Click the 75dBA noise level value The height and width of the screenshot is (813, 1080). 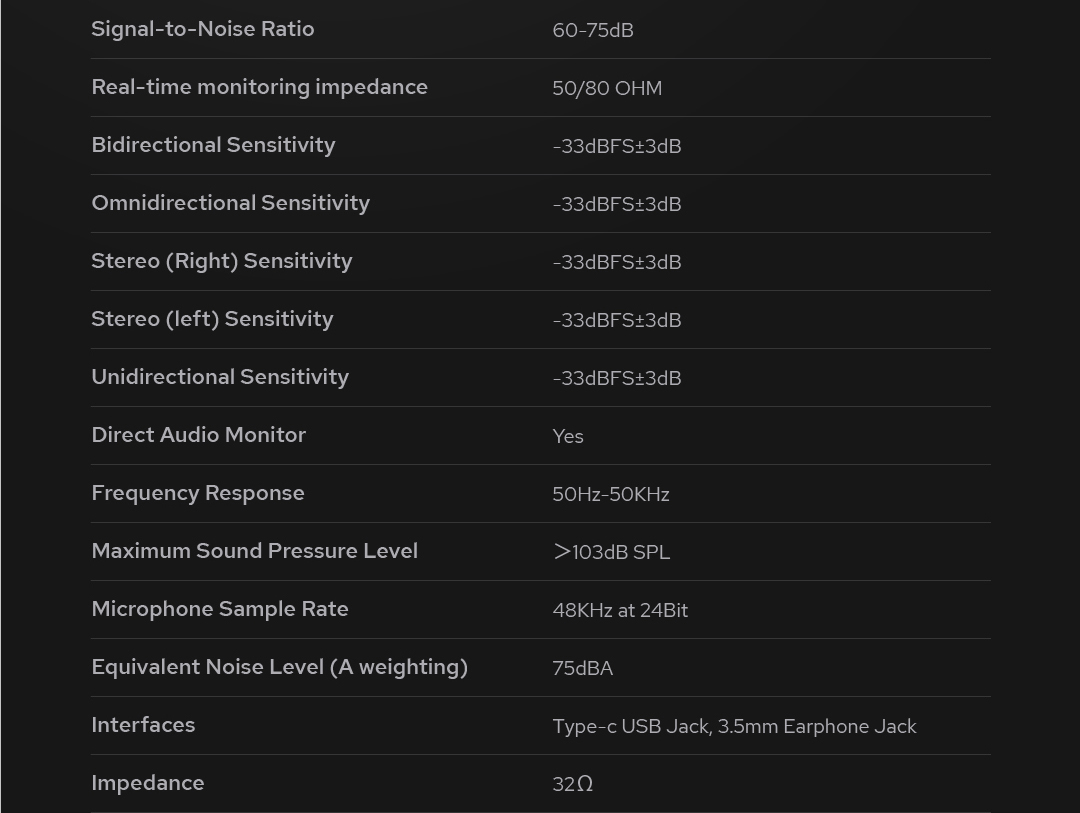click(x=582, y=668)
